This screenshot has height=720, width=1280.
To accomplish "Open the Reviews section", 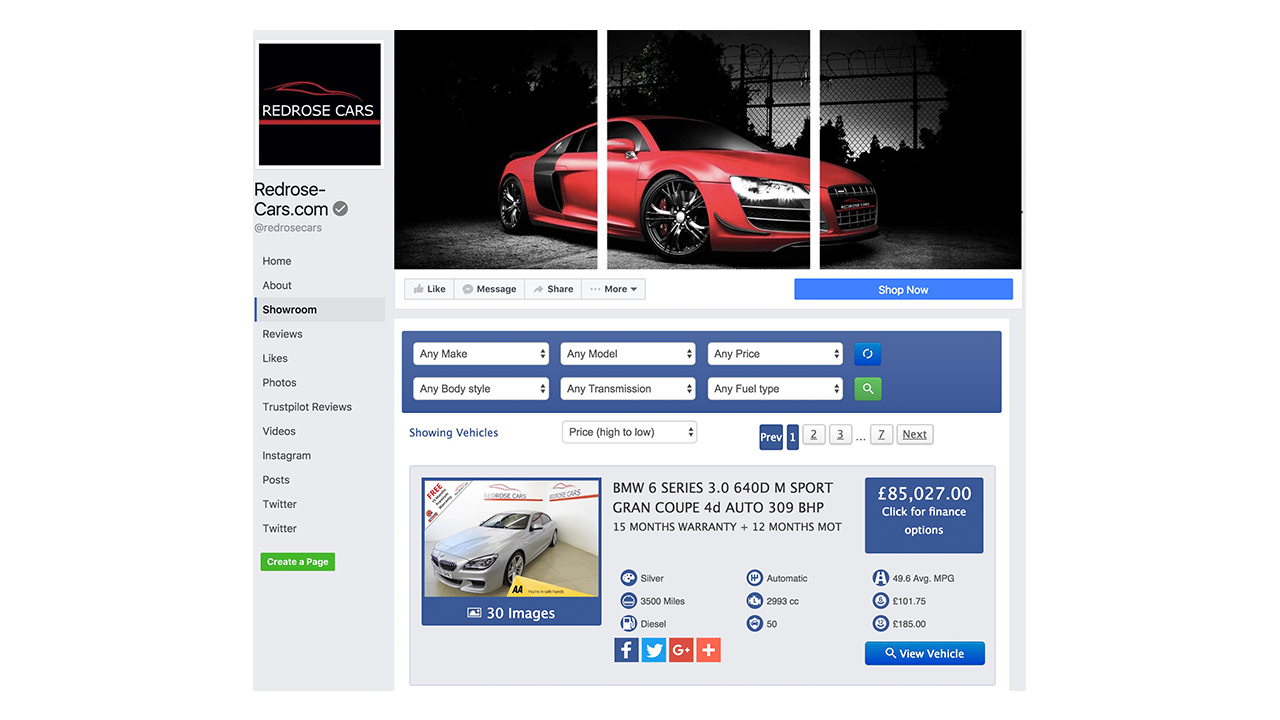I will (282, 334).
